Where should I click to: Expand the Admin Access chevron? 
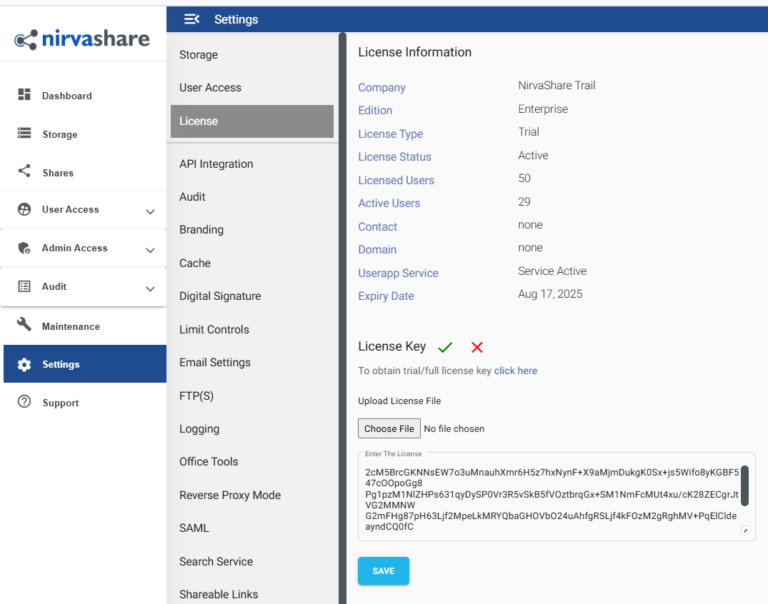(150, 250)
